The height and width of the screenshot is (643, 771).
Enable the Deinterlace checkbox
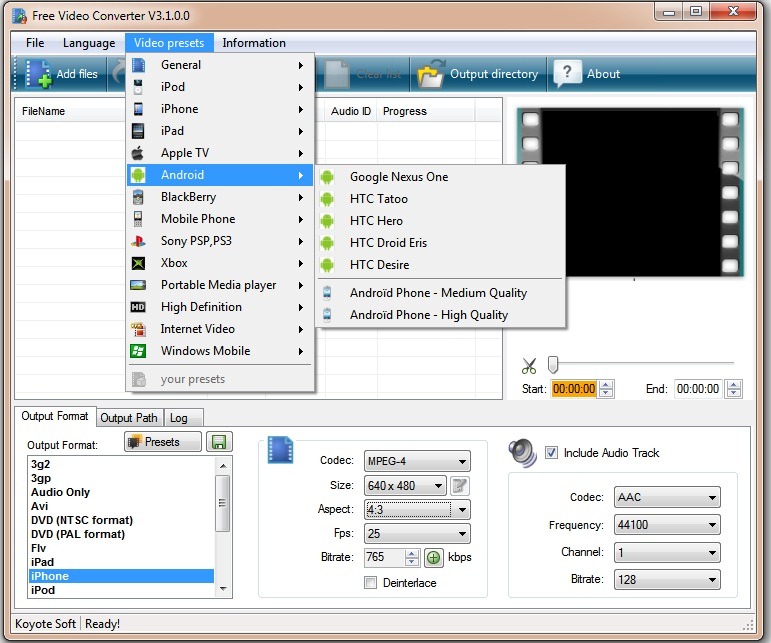coord(371,583)
